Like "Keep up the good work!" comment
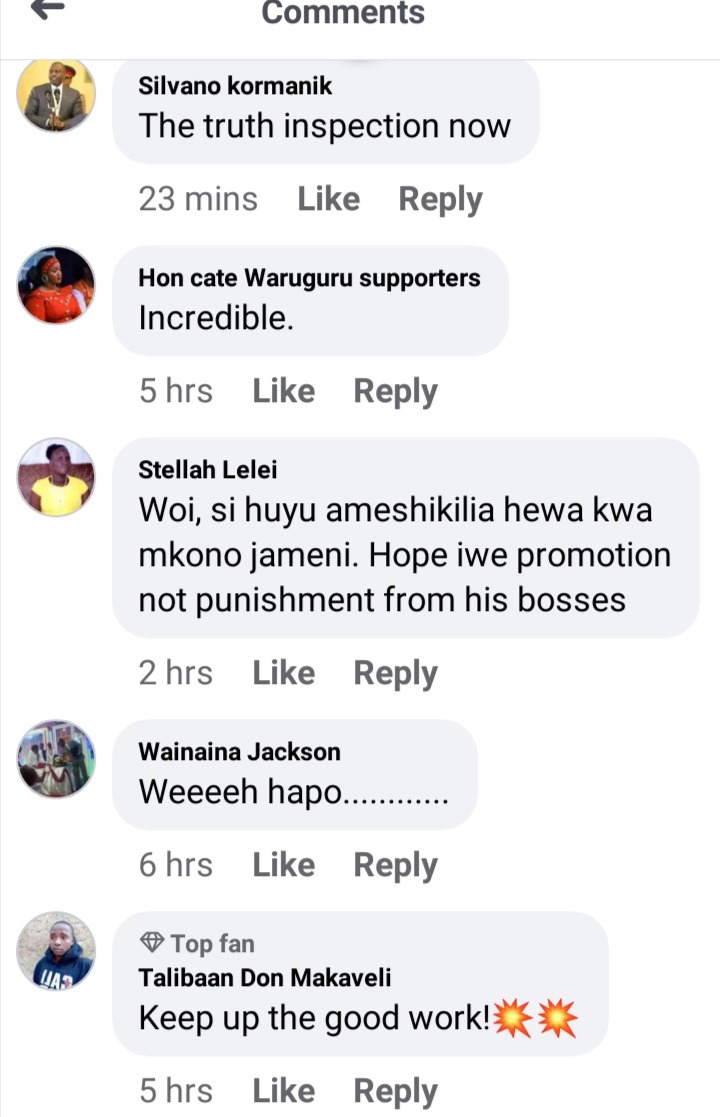The height and width of the screenshot is (1117, 720). (x=283, y=1091)
